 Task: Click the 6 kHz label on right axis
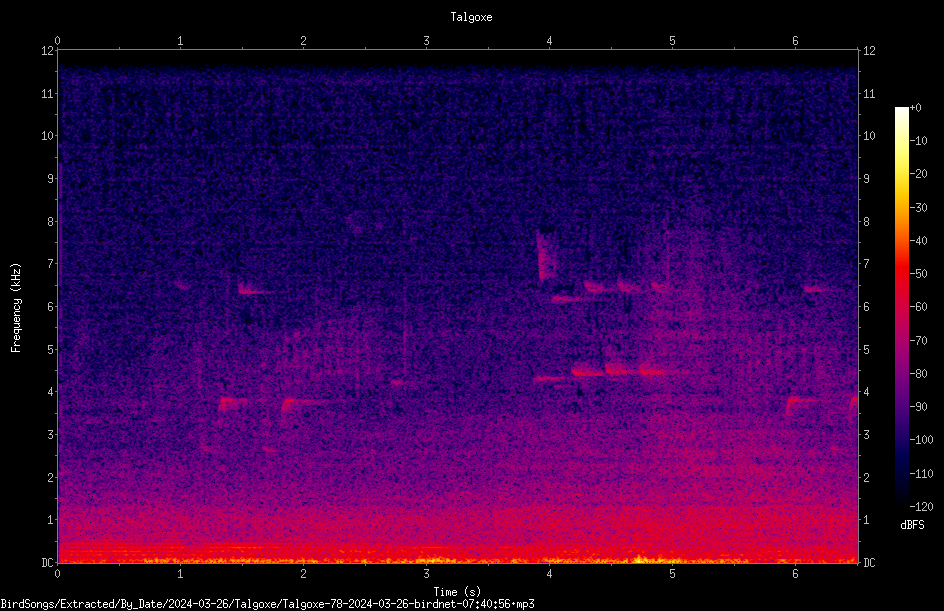click(x=866, y=306)
